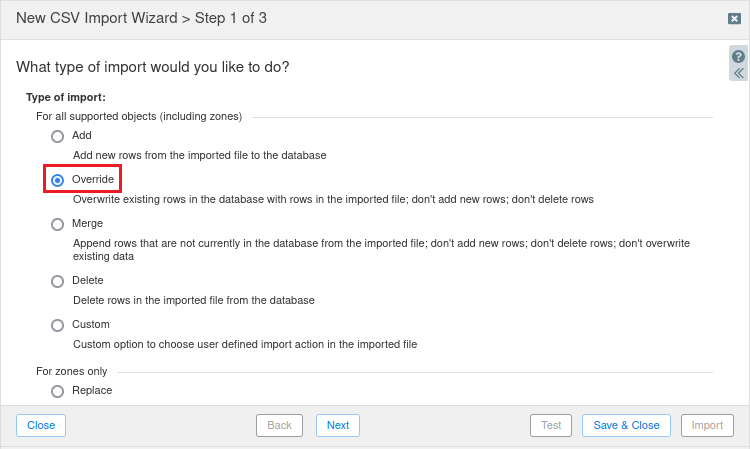Click the Close button at bottom left
The width and height of the screenshot is (750, 449).
[x=41, y=425]
